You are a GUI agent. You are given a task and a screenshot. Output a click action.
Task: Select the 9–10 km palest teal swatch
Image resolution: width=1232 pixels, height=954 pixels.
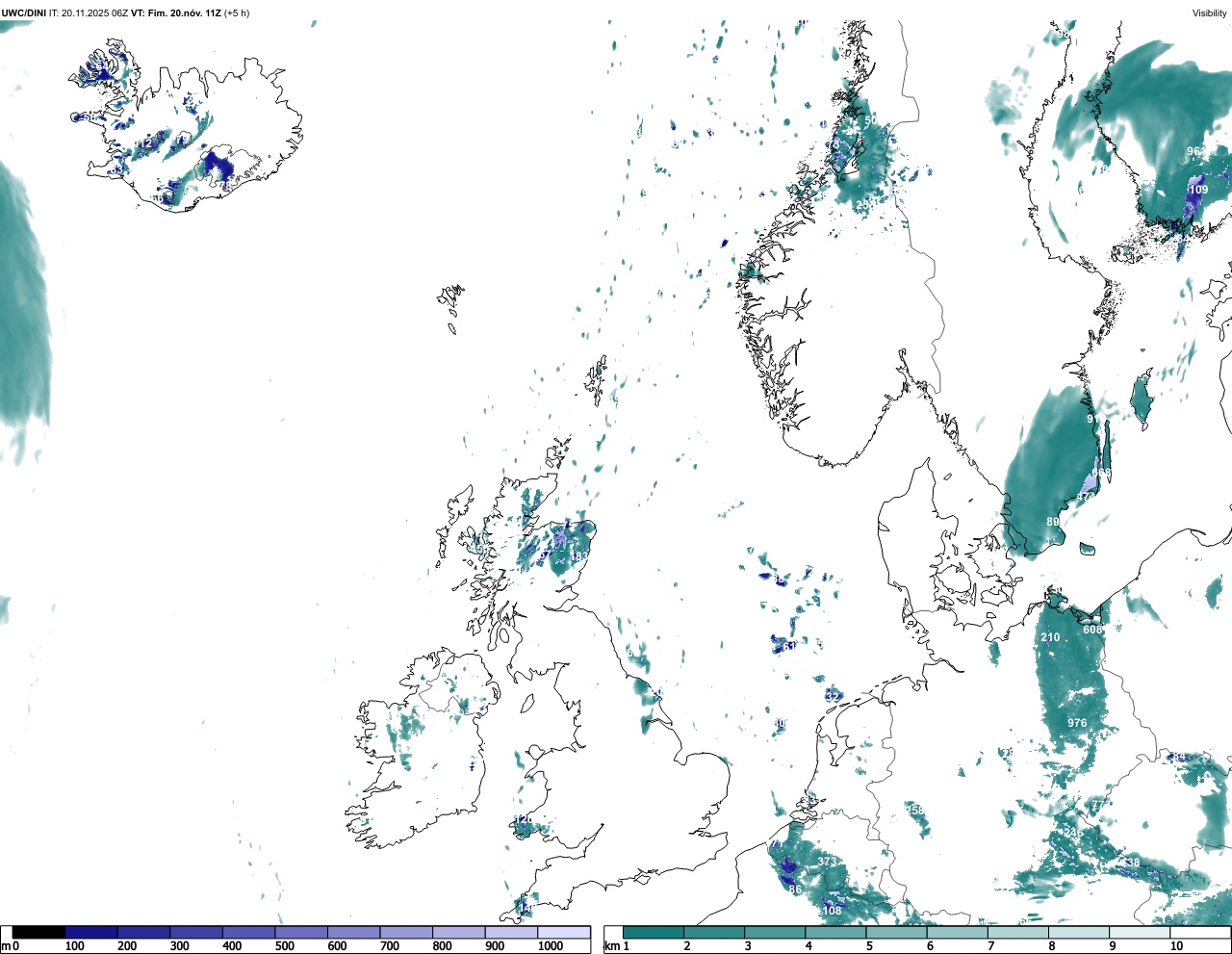tap(1141, 932)
